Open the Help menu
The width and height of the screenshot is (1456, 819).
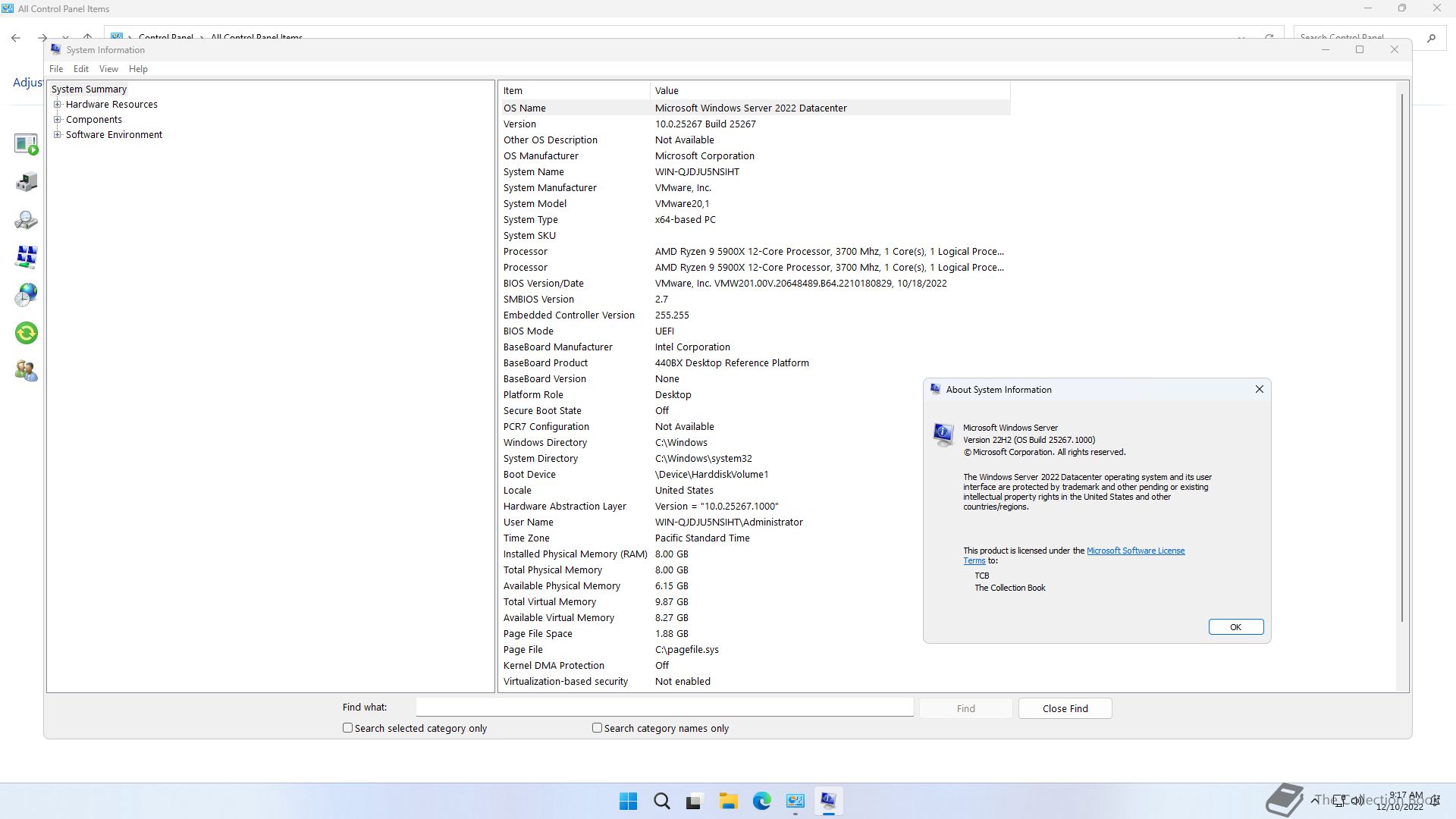tap(138, 69)
